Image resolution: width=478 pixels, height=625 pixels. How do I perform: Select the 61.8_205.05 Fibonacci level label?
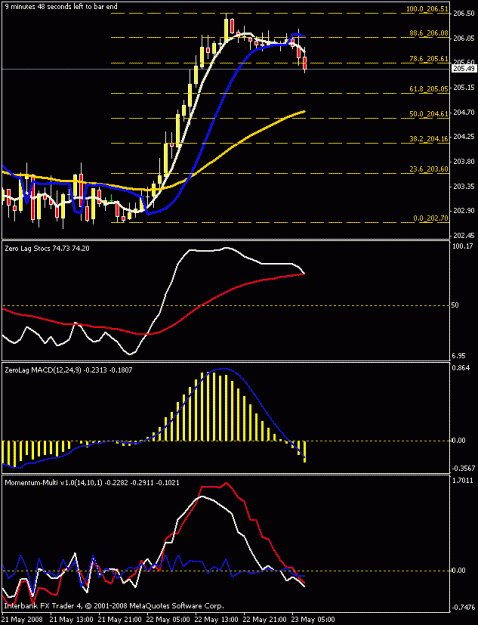pos(429,89)
